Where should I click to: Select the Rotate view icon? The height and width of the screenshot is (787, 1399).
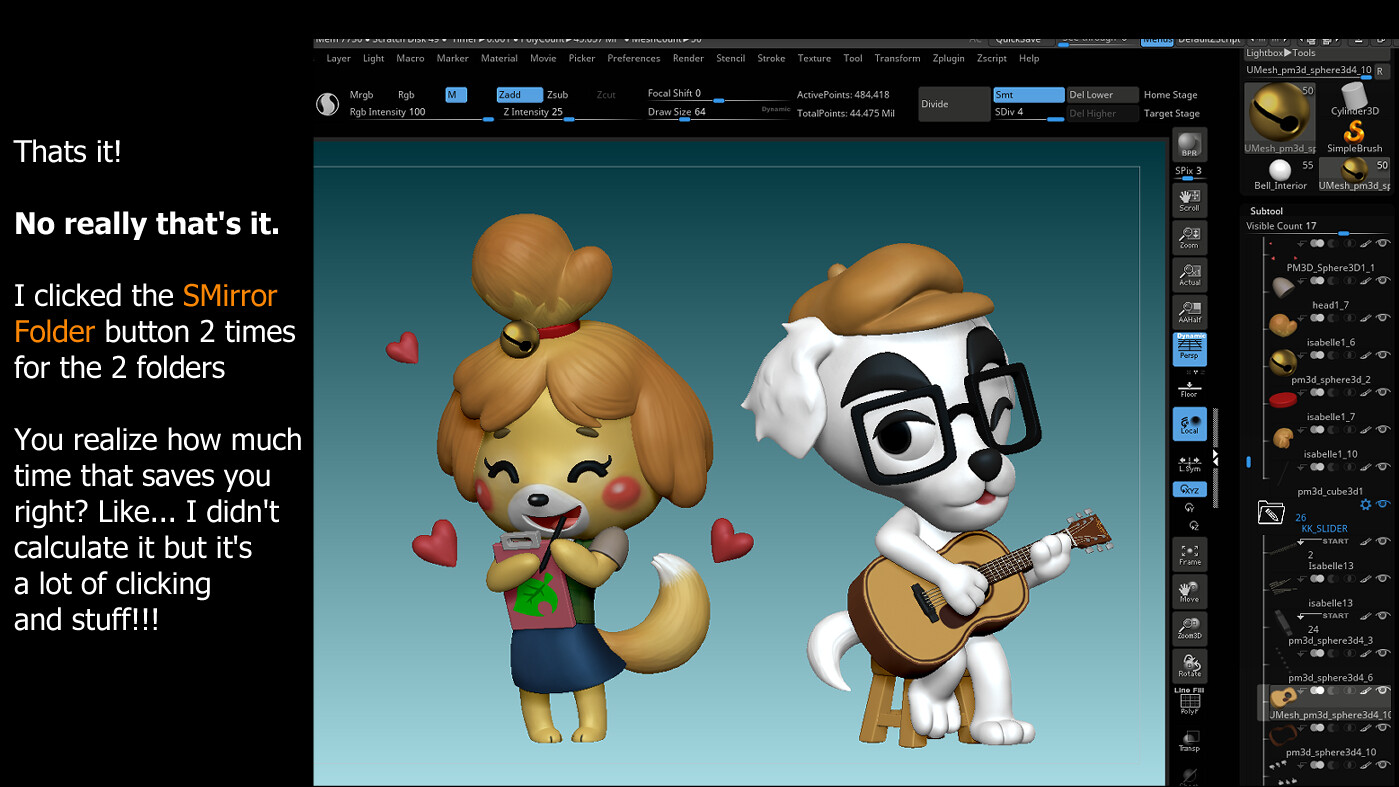1189,666
